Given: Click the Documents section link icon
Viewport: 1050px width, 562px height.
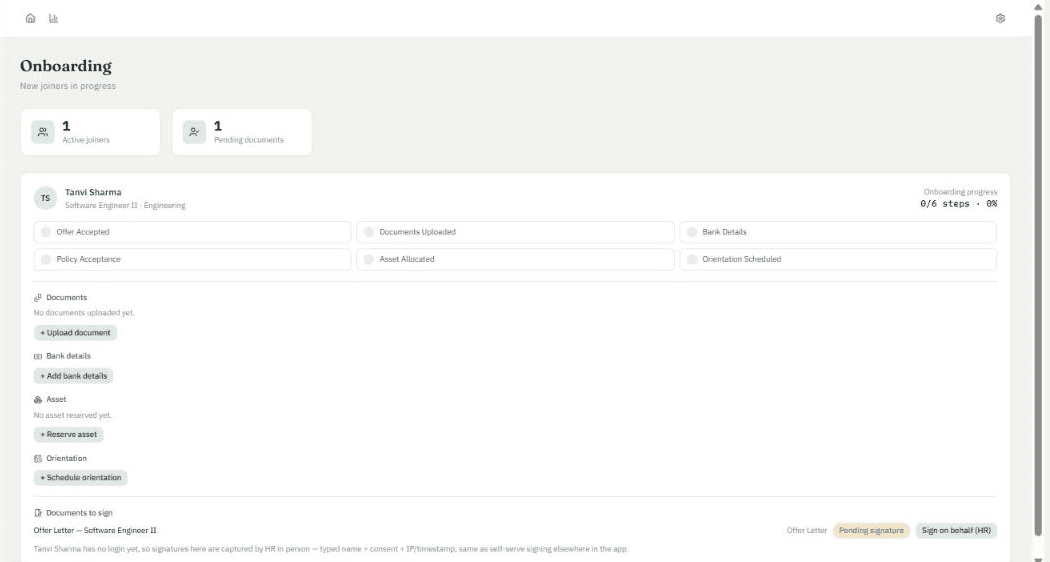Looking at the screenshot, I should [38, 297].
